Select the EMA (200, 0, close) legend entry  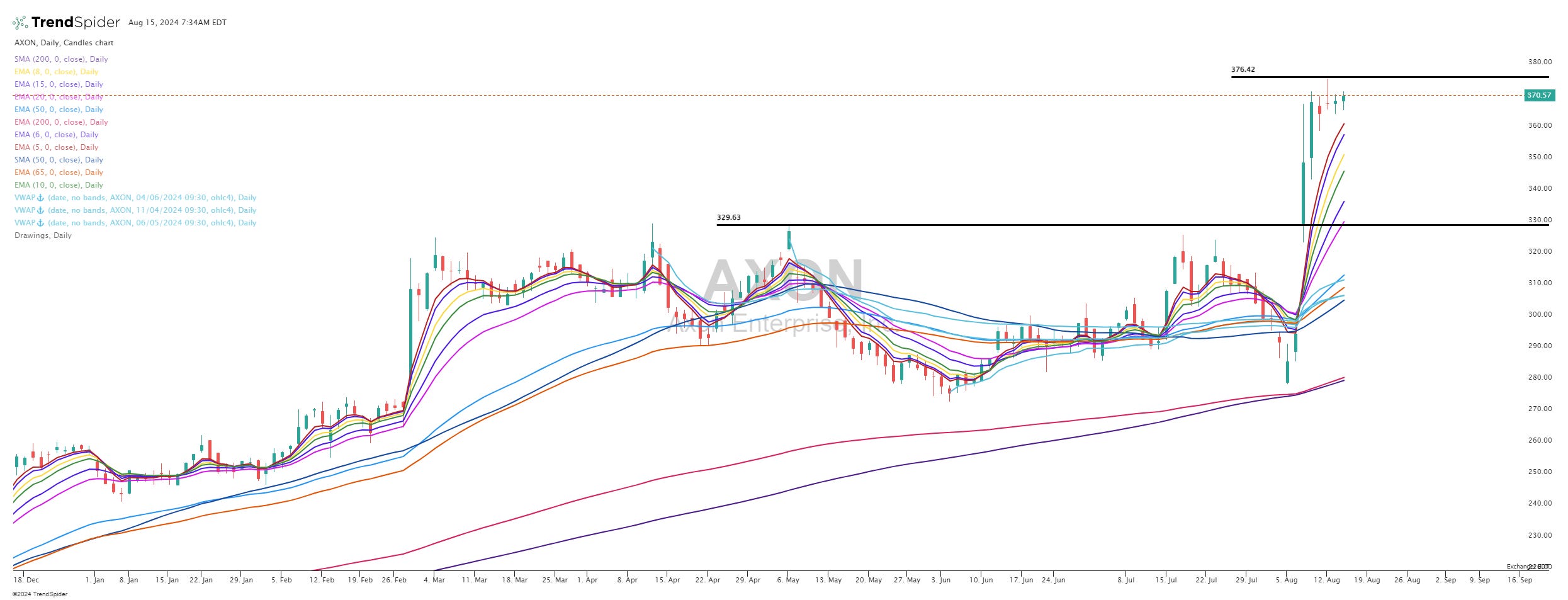click(61, 122)
